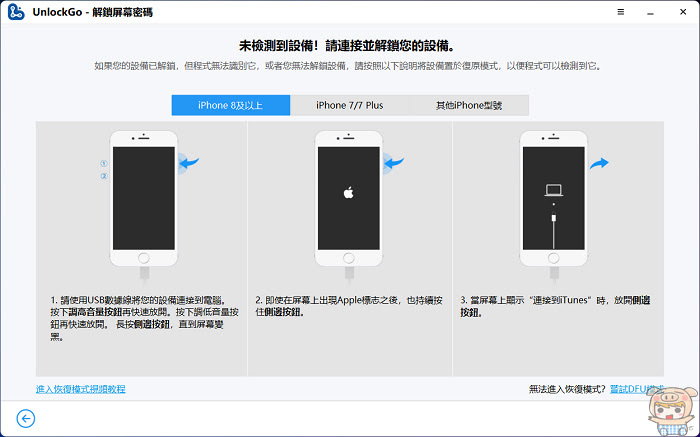Open the 進入恢復模式視頻教程 link
This screenshot has height=437, width=700.
(80, 389)
